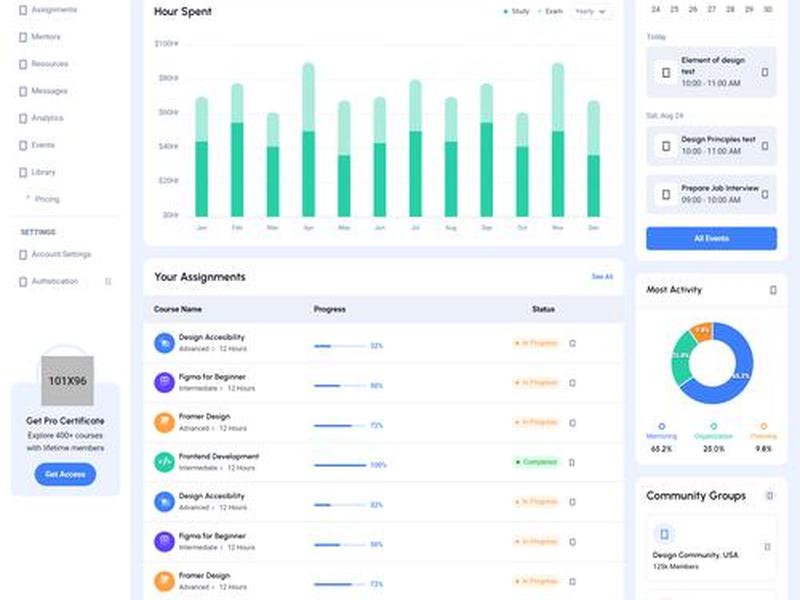Viewport: 800px width, 600px height.
Task: Open Community Groups options icon
Action: (x=769, y=495)
